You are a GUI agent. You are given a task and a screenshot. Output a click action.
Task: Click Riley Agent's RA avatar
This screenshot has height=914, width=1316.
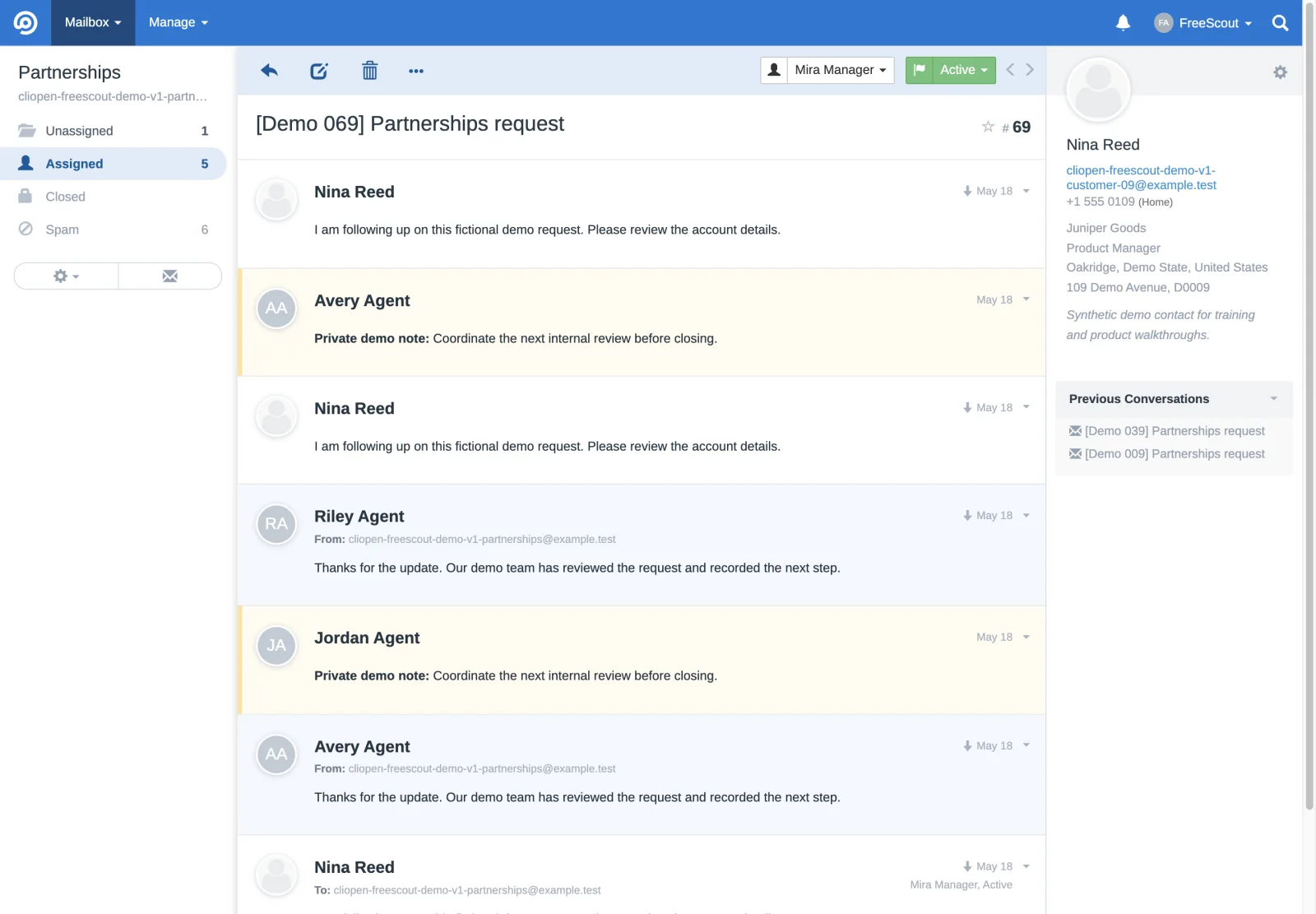tap(276, 524)
